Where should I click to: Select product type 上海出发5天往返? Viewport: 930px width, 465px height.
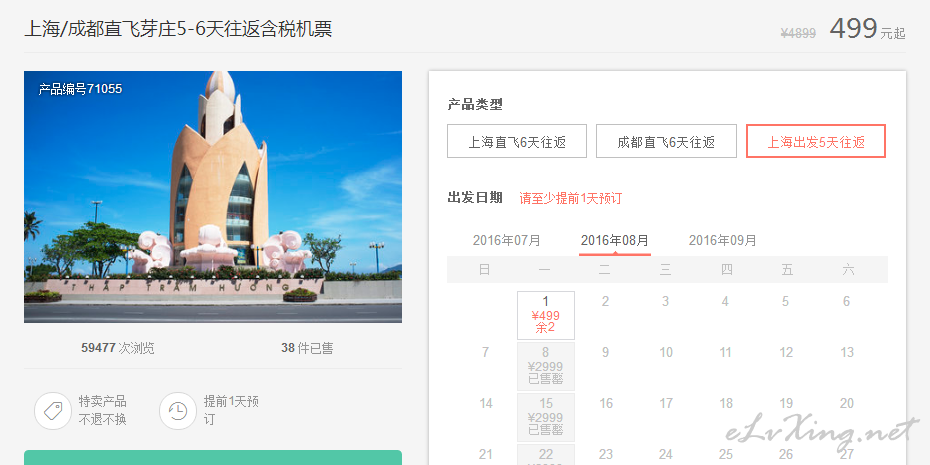(x=816, y=141)
